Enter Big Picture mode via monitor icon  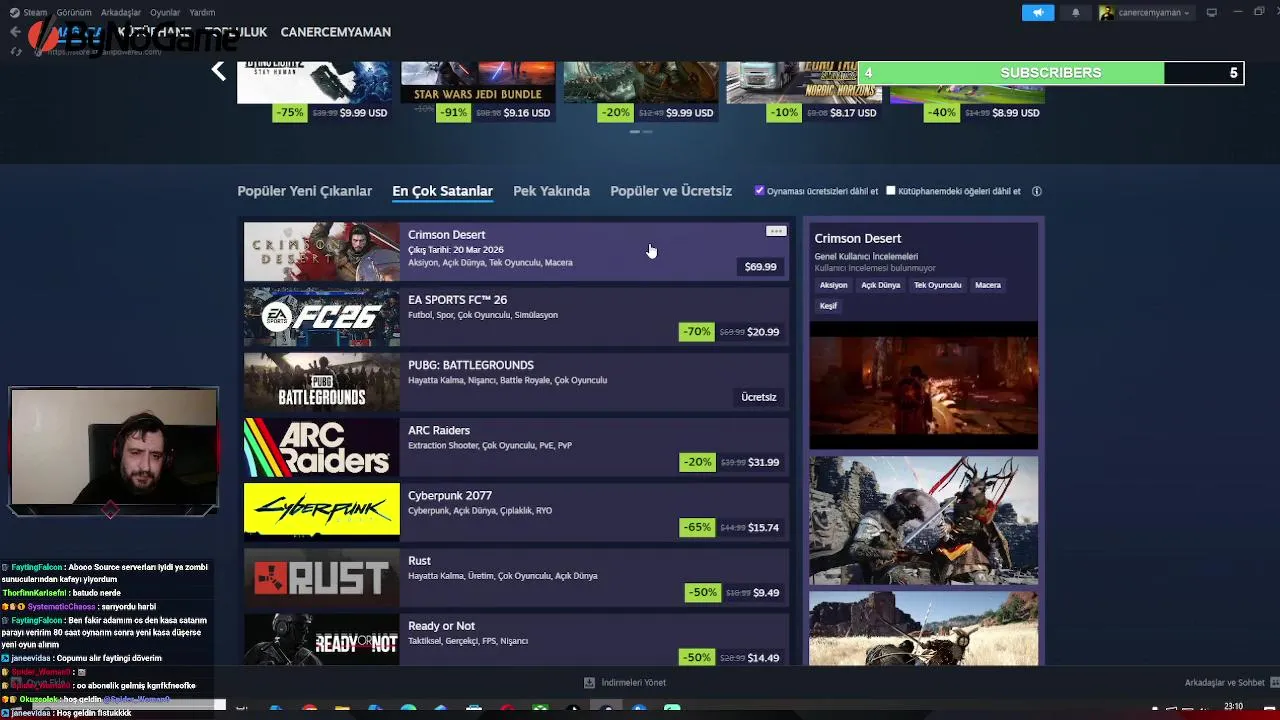[x=1212, y=12]
